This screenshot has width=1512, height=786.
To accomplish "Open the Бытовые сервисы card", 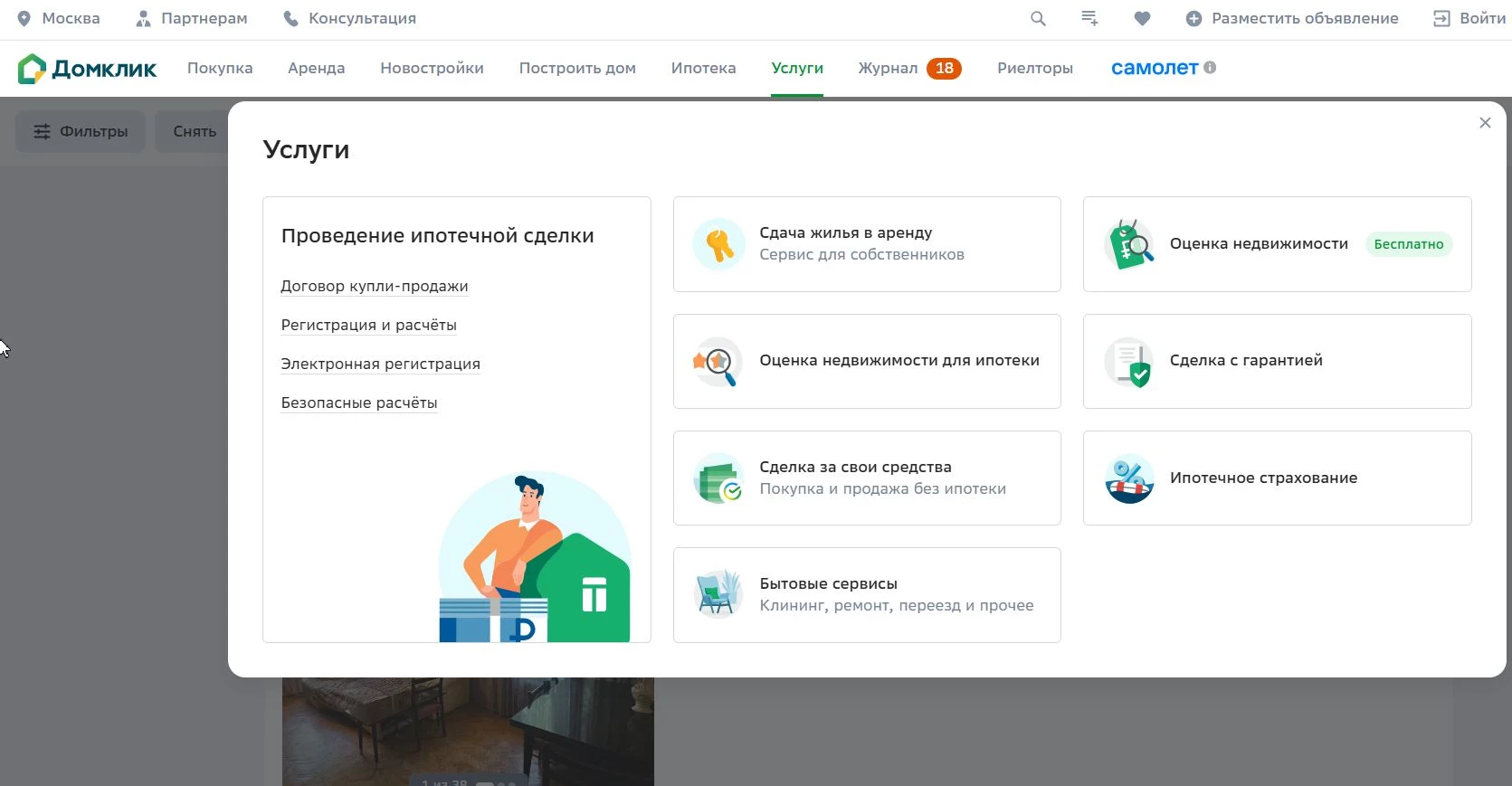I will point(867,595).
